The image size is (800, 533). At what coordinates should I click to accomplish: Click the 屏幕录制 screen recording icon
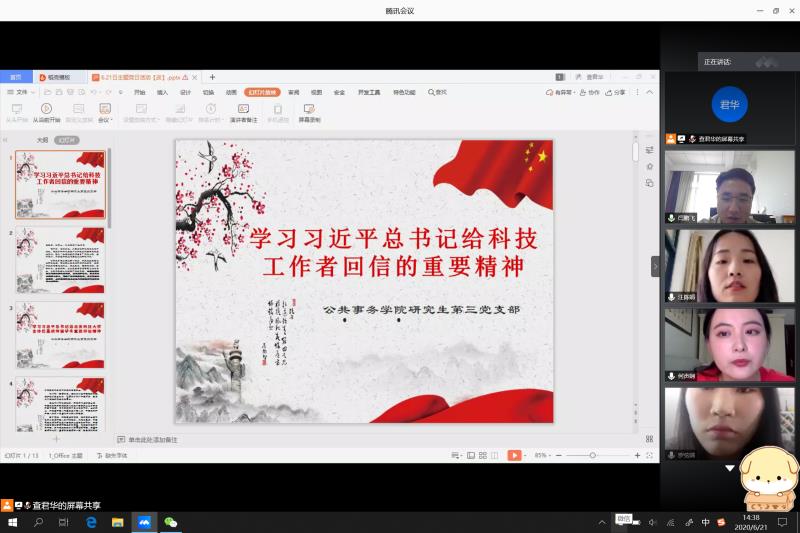309,109
